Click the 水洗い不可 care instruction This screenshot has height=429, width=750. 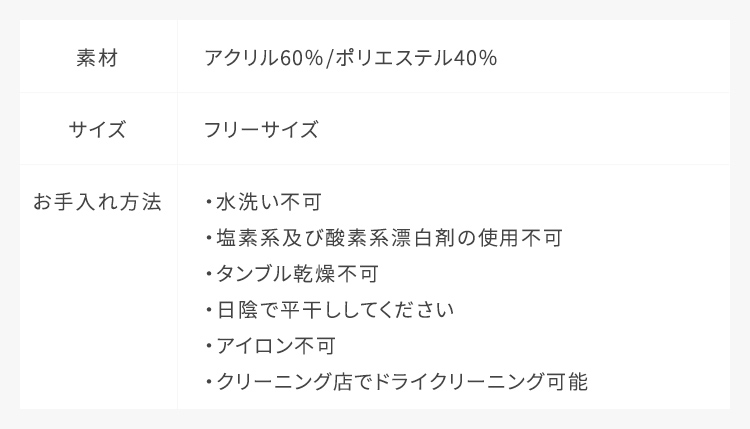click(x=269, y=203)
